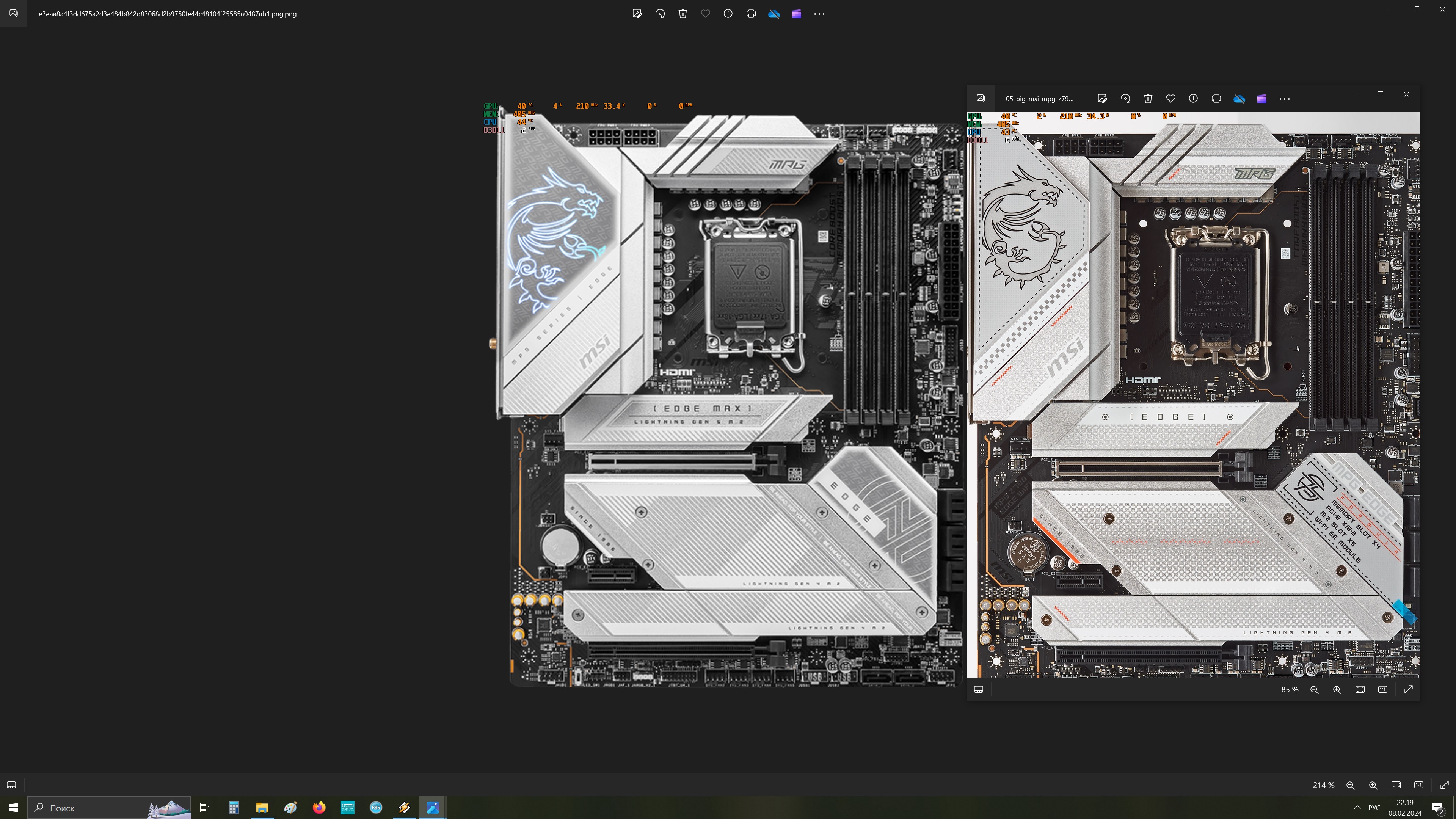Image resolution: width=1456 pixels, height=819 pixels.
Task: Toggle filmstrip in main window bottom-left
Action: tap(11, 784)
